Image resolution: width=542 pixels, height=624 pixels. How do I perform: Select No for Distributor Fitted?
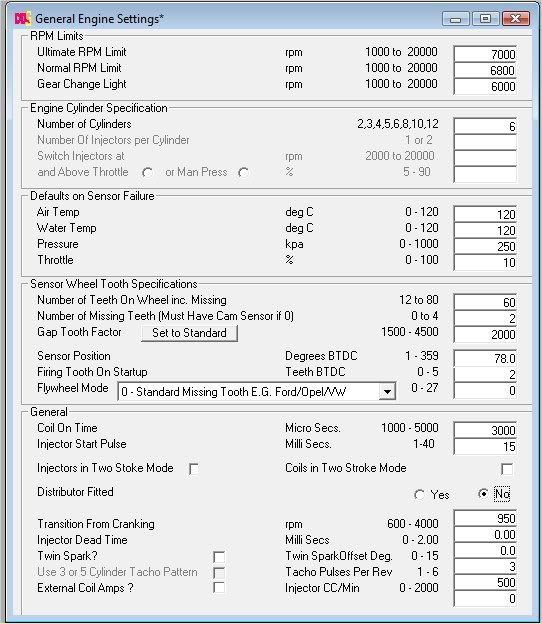(483, 494)
